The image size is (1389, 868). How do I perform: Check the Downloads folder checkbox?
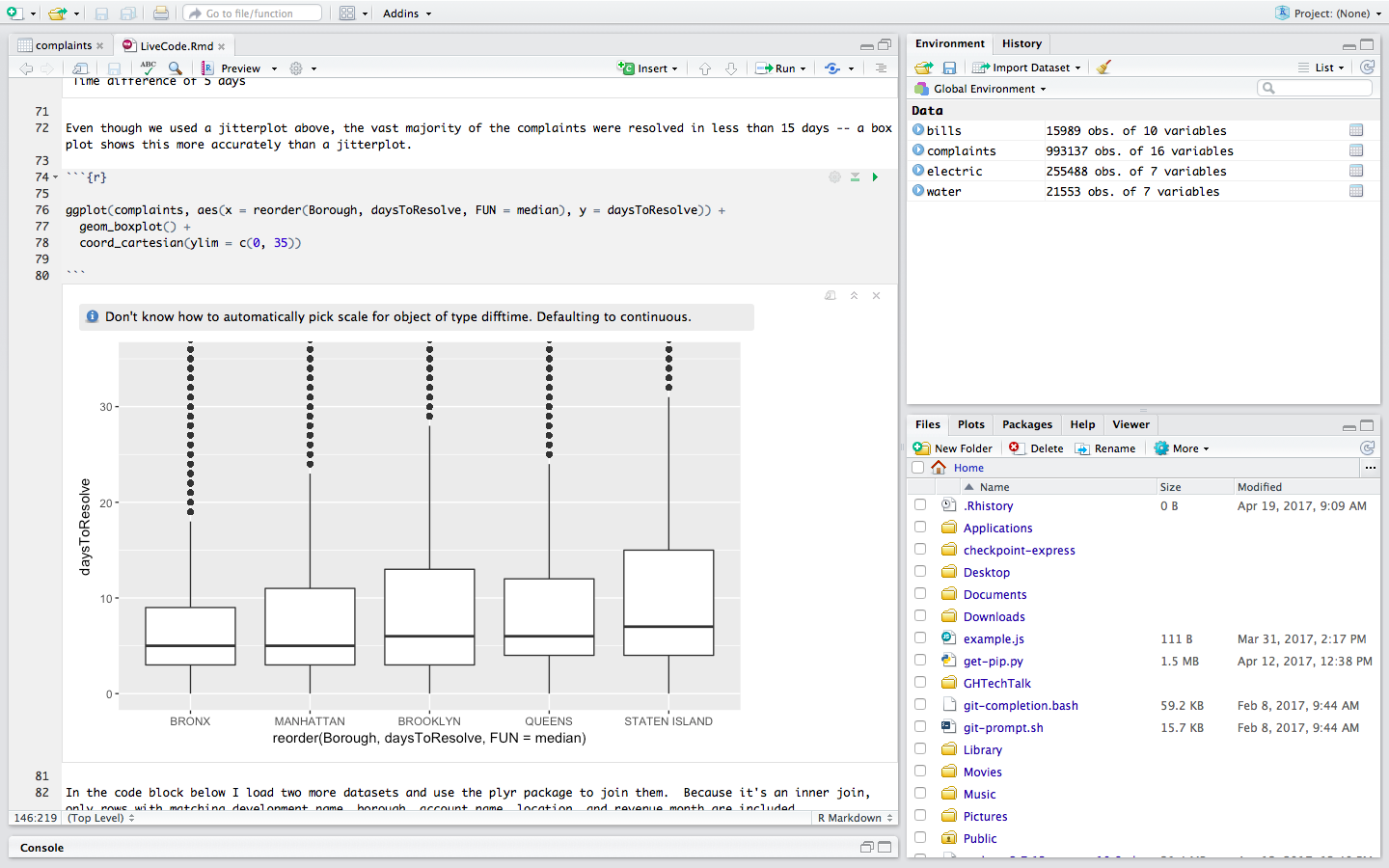coord(920,616)
